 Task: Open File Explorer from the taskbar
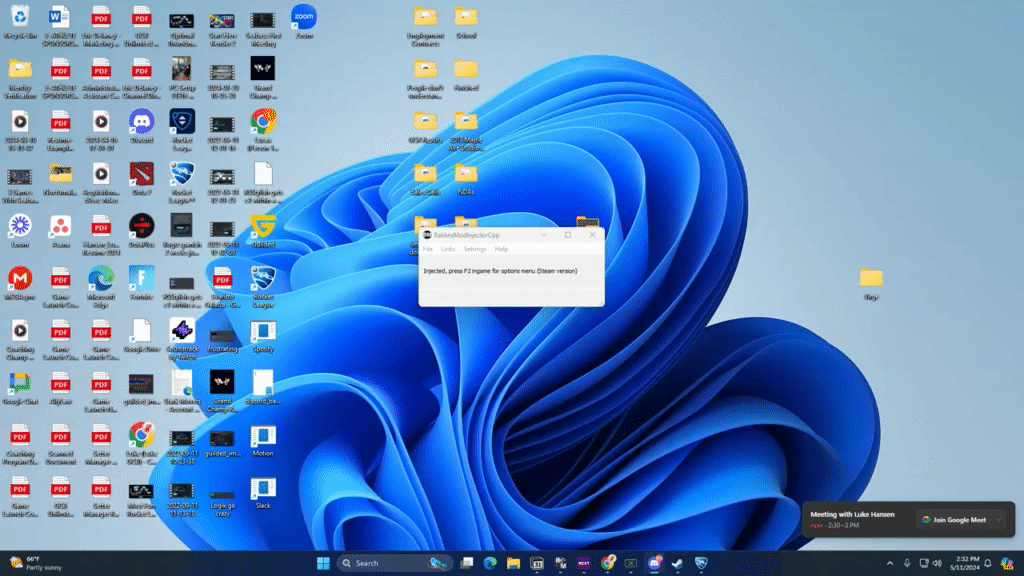pos(513,563)
